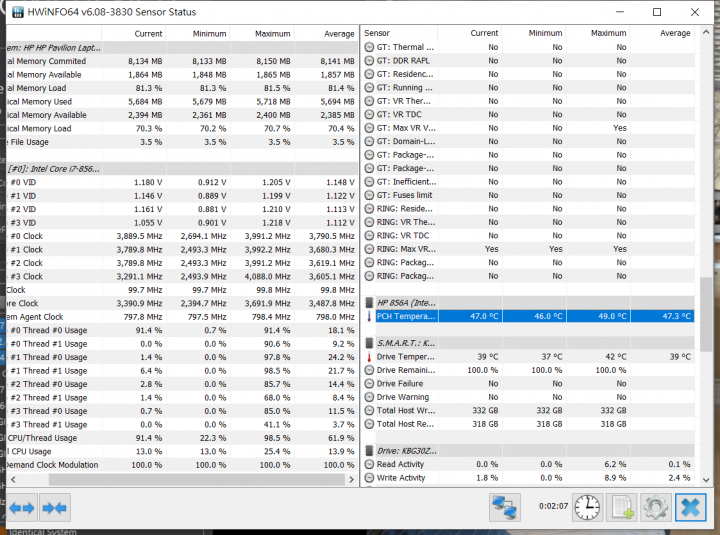This screenshot has height=535, width=720.
Task: Click the right pane vertical scrollbar thumb
Action: pos(706,314)
